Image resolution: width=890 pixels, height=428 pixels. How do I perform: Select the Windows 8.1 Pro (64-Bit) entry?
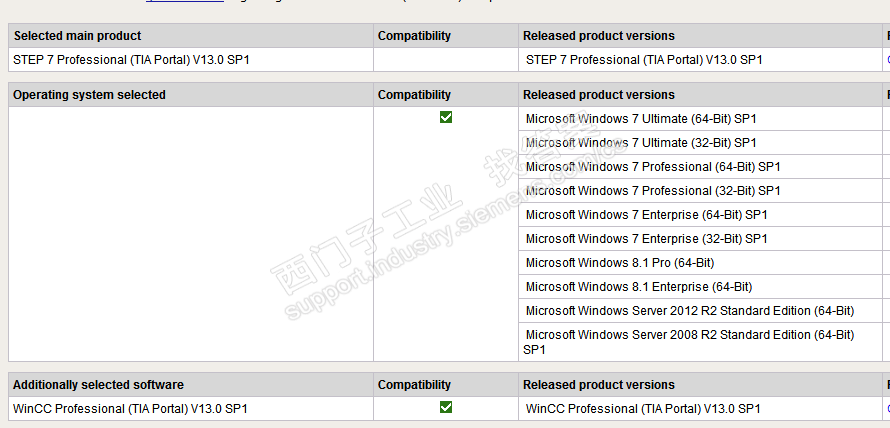pyautogui.click(x=620, y=263)
